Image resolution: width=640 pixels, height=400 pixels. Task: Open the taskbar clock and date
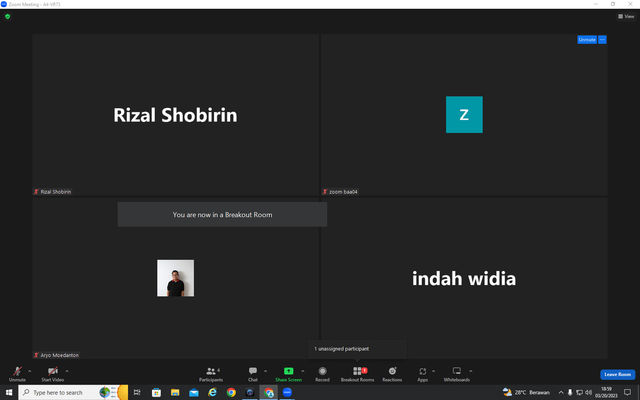pos(606,392)
